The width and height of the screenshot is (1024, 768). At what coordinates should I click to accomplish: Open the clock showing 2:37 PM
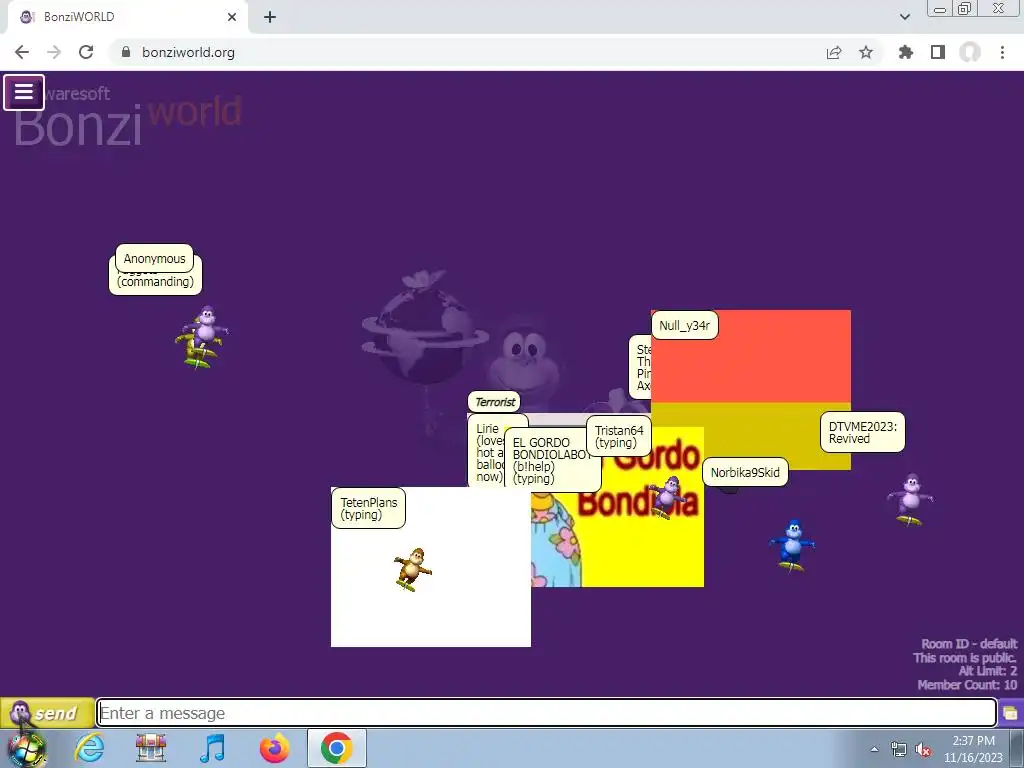(x=973, y=749)
